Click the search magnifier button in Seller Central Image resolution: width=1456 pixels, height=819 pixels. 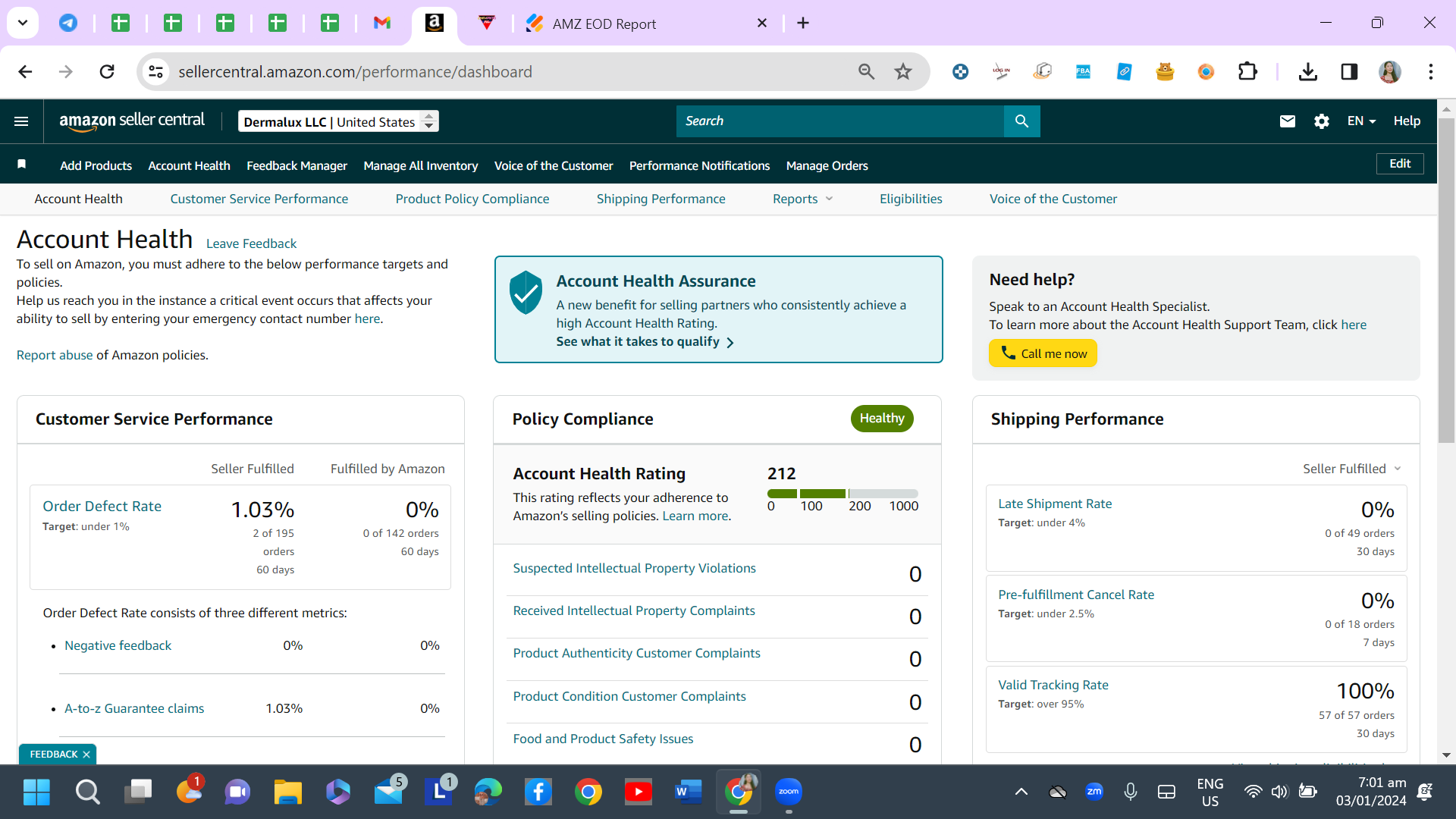pos(1021,121)
